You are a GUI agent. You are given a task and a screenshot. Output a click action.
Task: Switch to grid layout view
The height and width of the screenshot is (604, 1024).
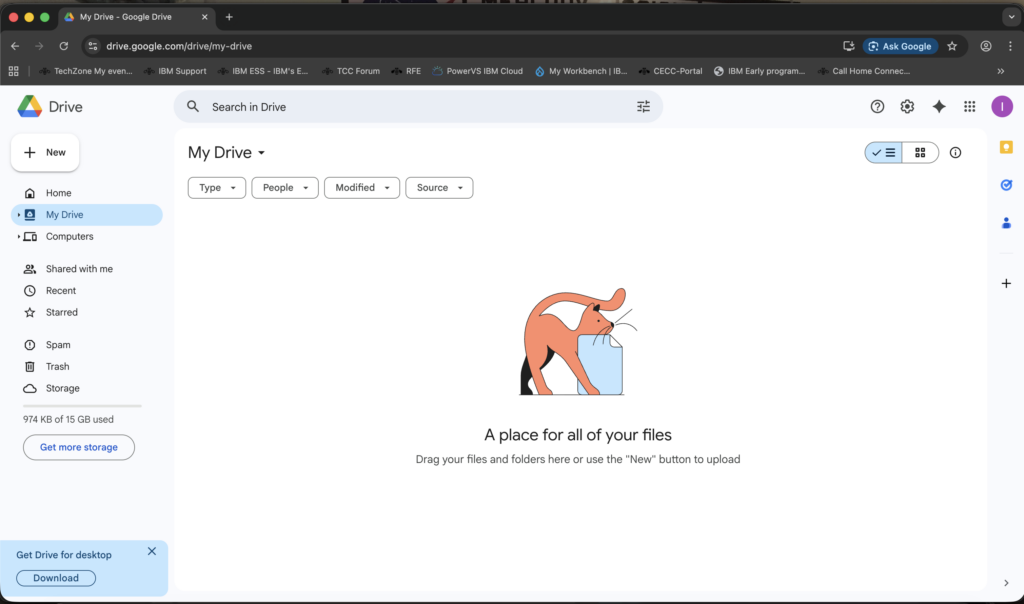pos(920,153)
